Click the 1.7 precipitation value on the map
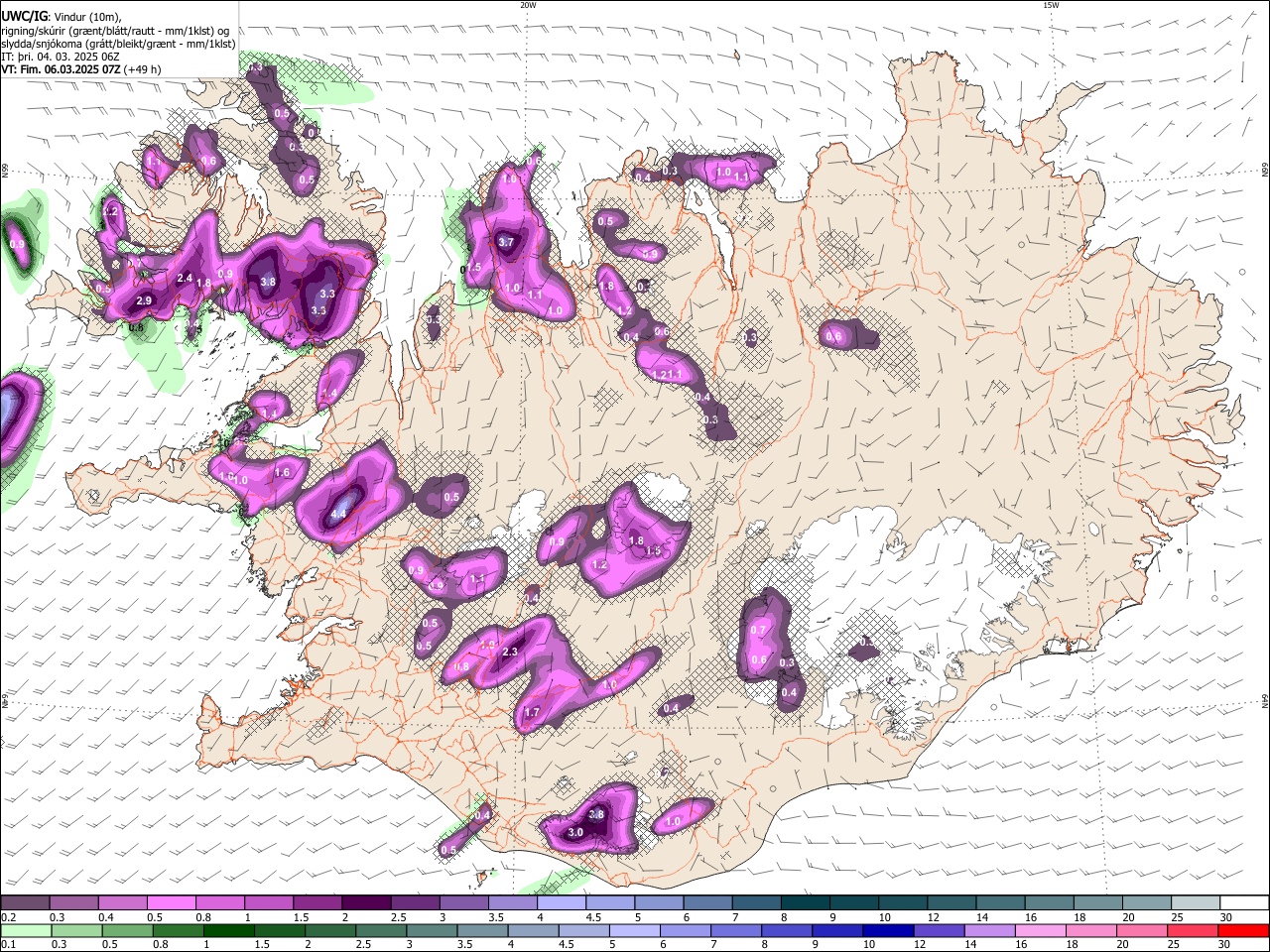The width and height of the screenshot is (1270, 952). tap(532, 712)
